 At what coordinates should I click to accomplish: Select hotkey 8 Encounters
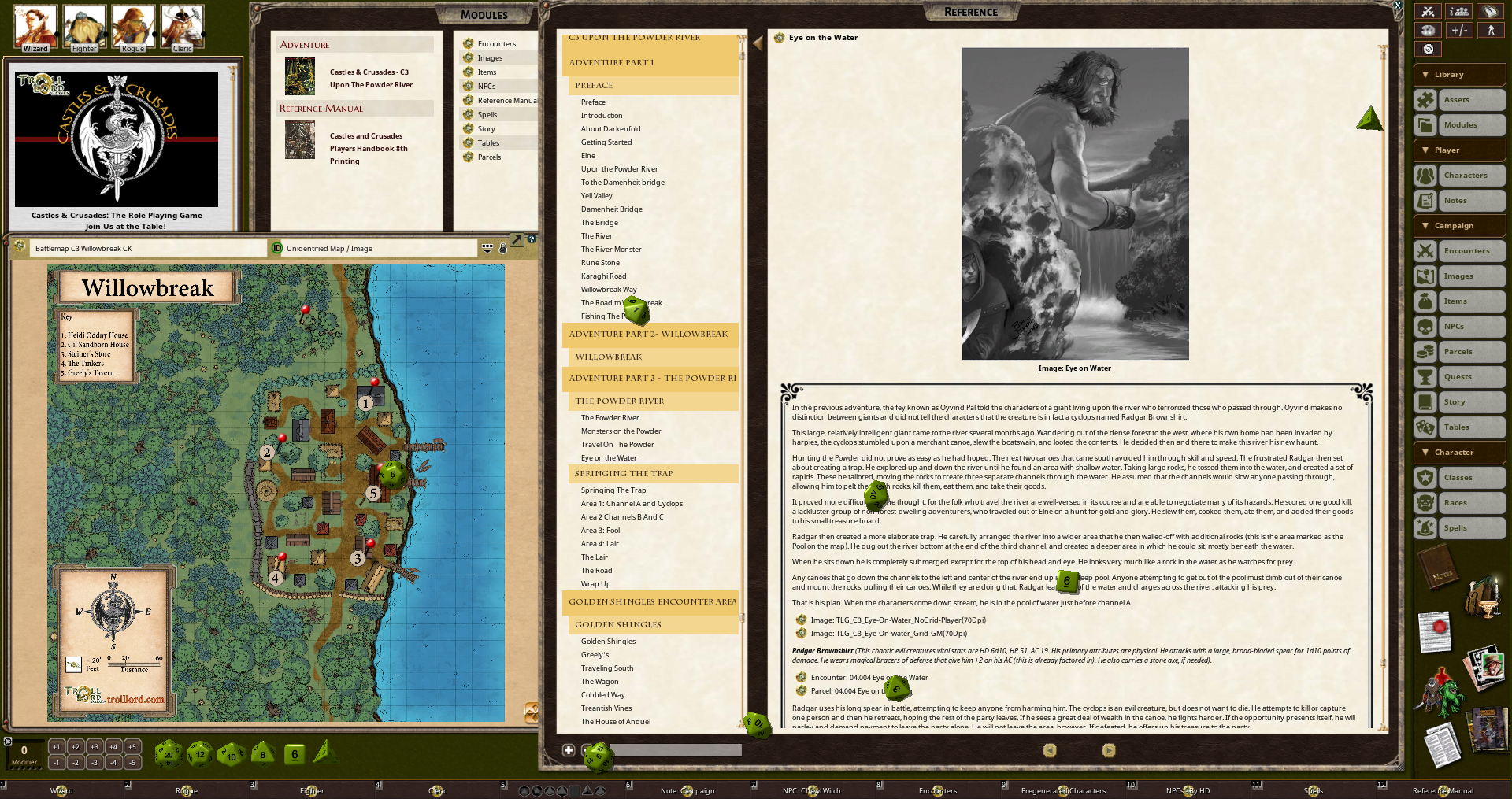[x=937, y=790]
